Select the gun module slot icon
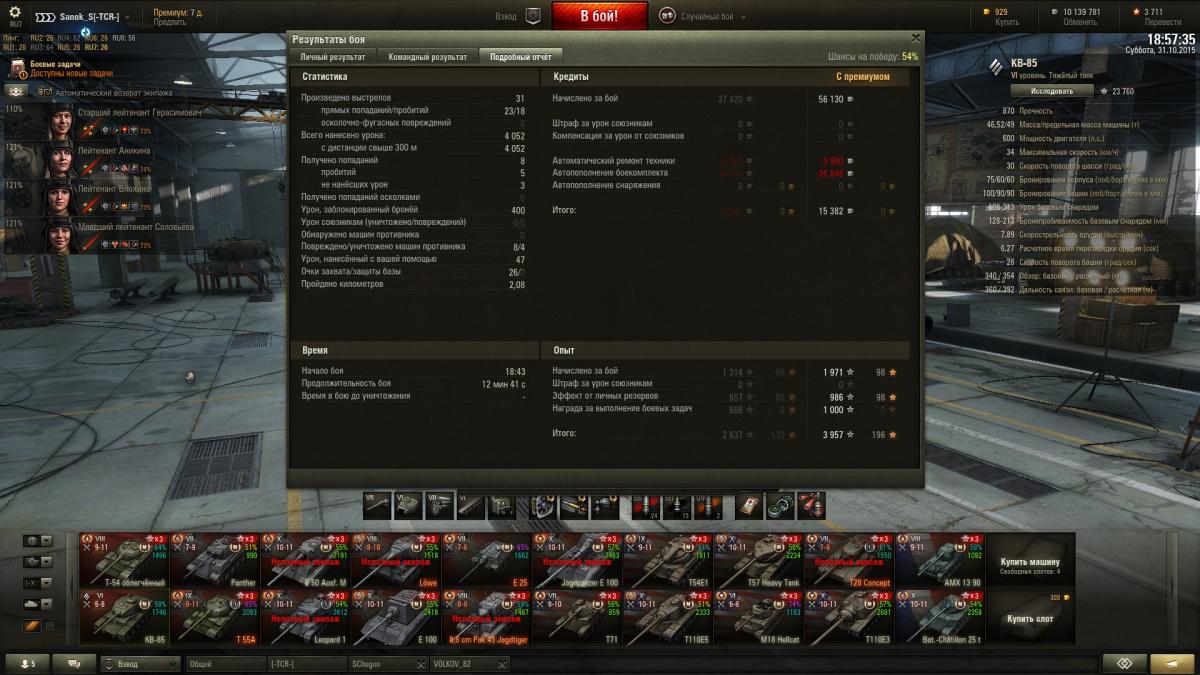The width and height of the screenshot is (1200, 675). (377, 507)
